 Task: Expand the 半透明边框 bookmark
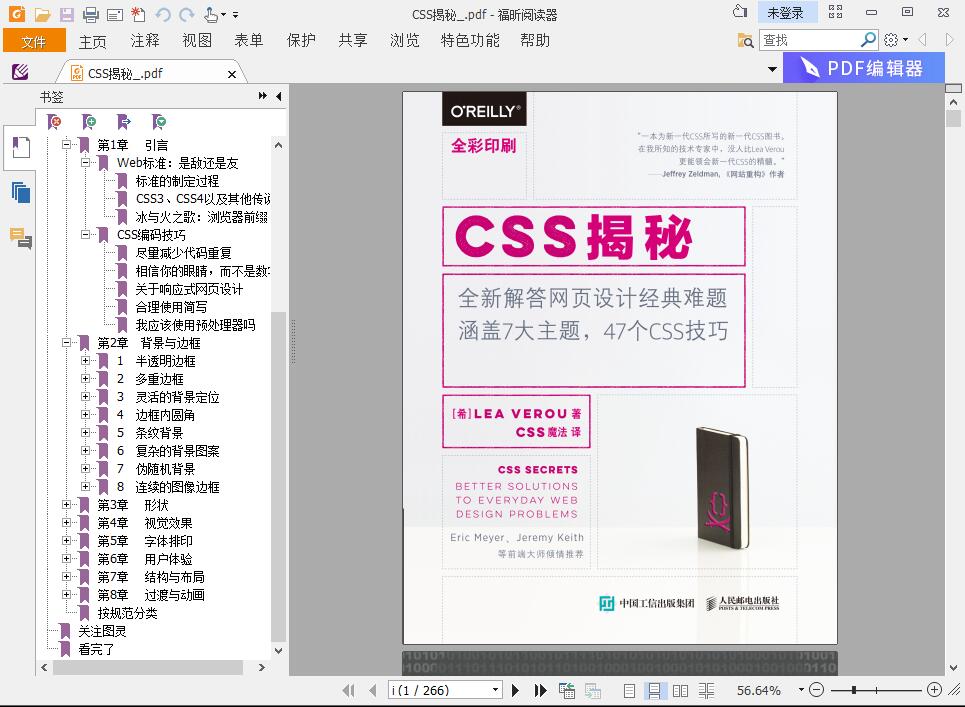coord(86,361)
